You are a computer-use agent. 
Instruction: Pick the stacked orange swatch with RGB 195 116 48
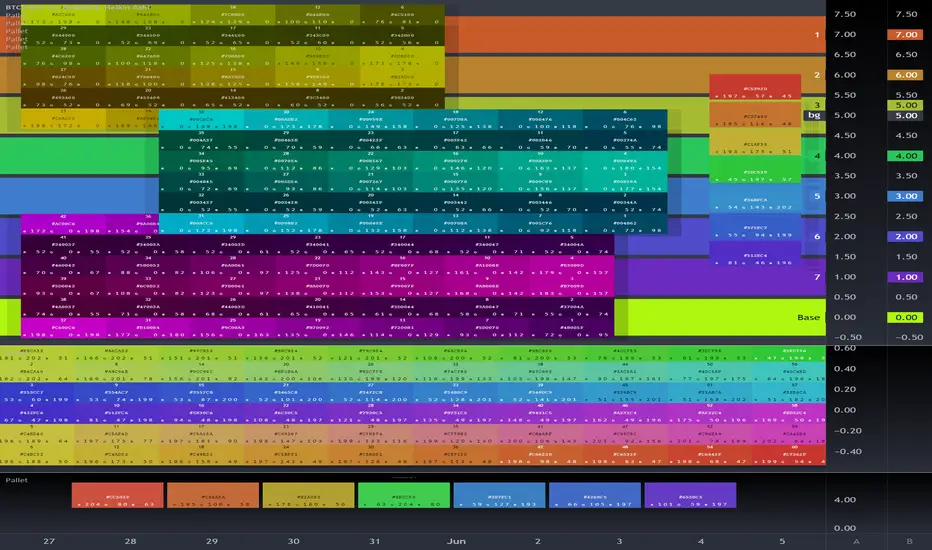click(755, 115)
